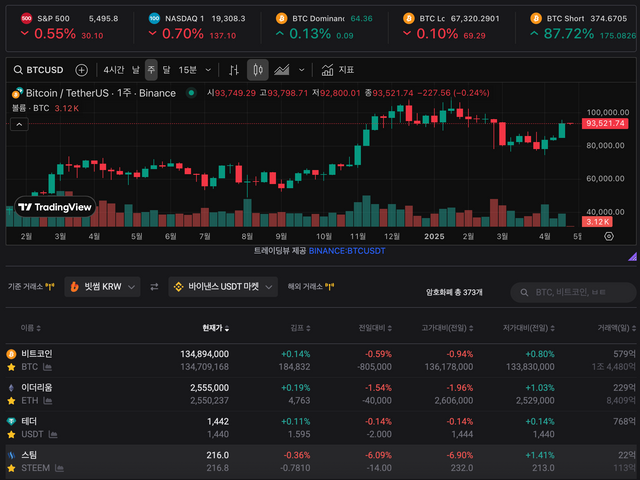This screenshot has width=640, height=480.
Task: Toggle the favorite star for ETH
Action: (11, 401)
